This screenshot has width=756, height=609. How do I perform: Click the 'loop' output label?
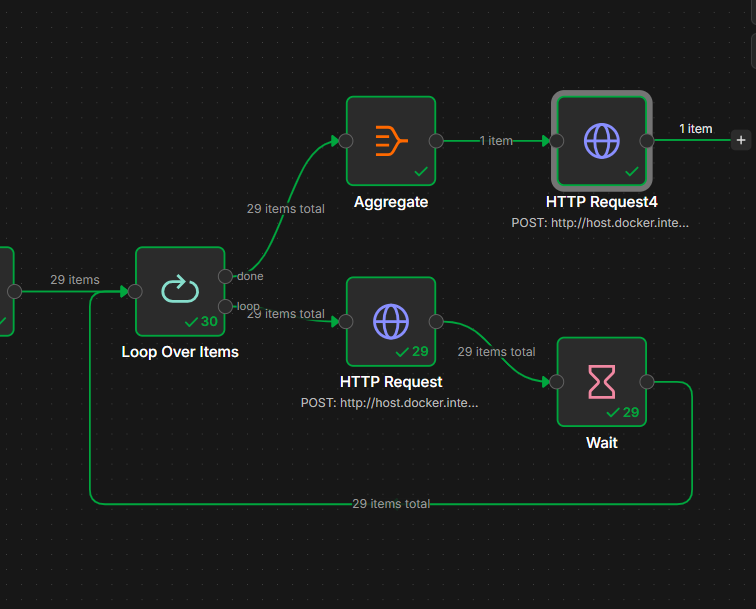(x=248, y=306)
